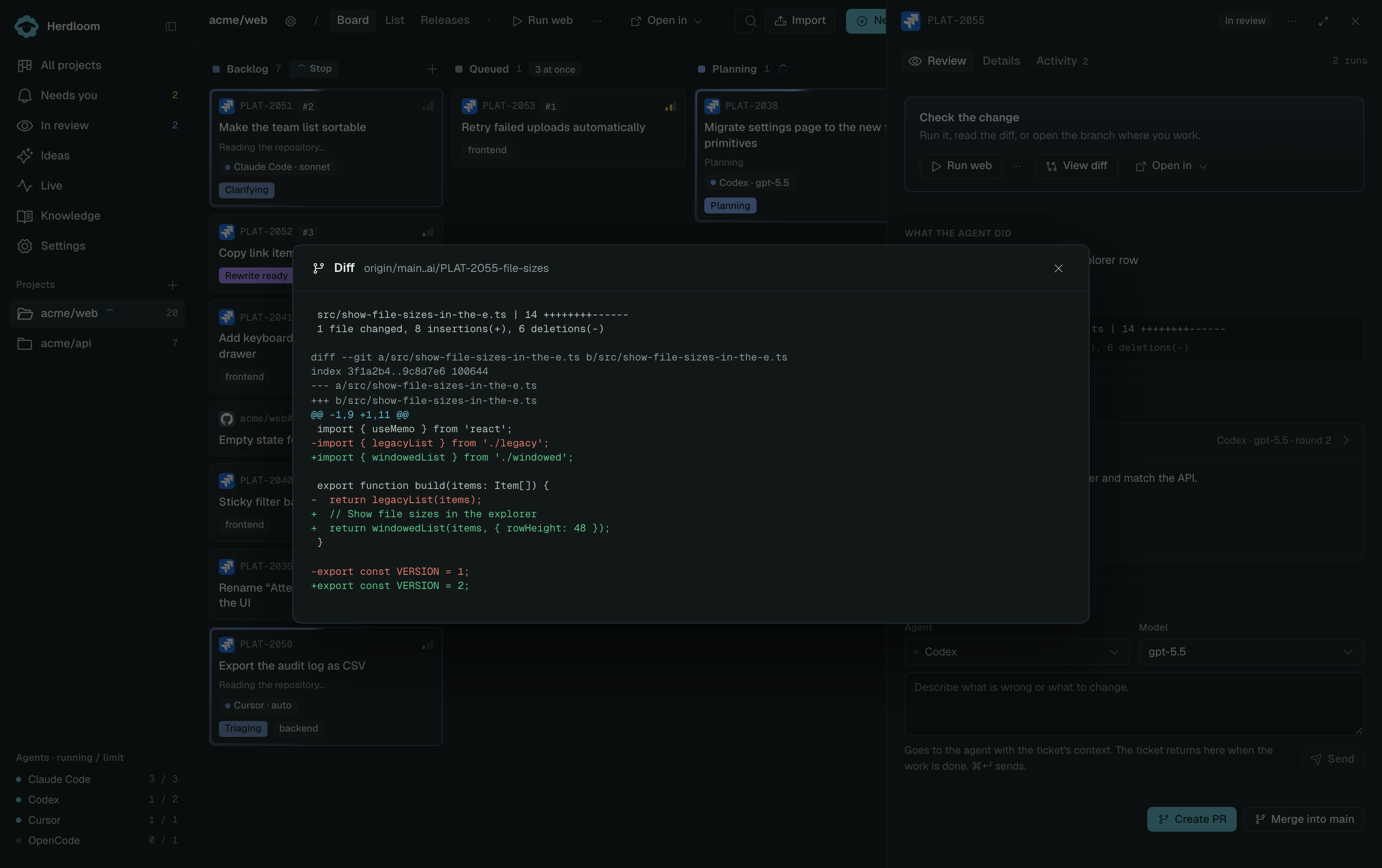Open ticket panel more options menu
This screenshot has height=868, width=1382.
point(1291,21)
